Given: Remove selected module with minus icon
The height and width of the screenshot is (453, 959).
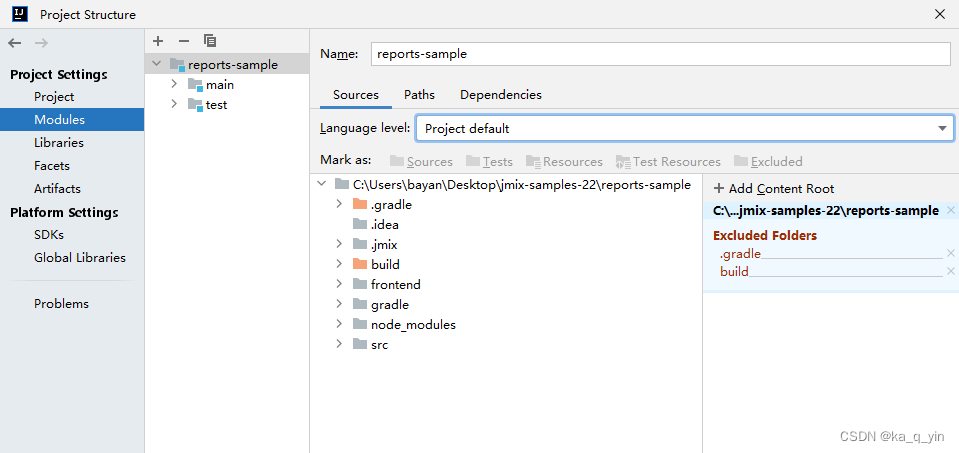Looking at the screenshot, I should (x=183, y=41).
